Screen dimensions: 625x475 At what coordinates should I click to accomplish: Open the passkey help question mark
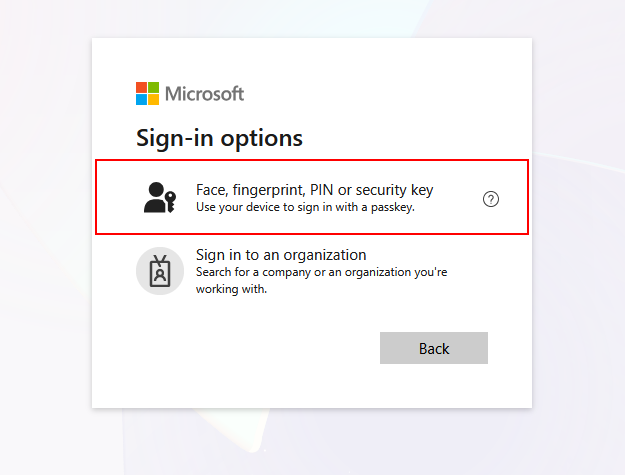pos(490,199)
